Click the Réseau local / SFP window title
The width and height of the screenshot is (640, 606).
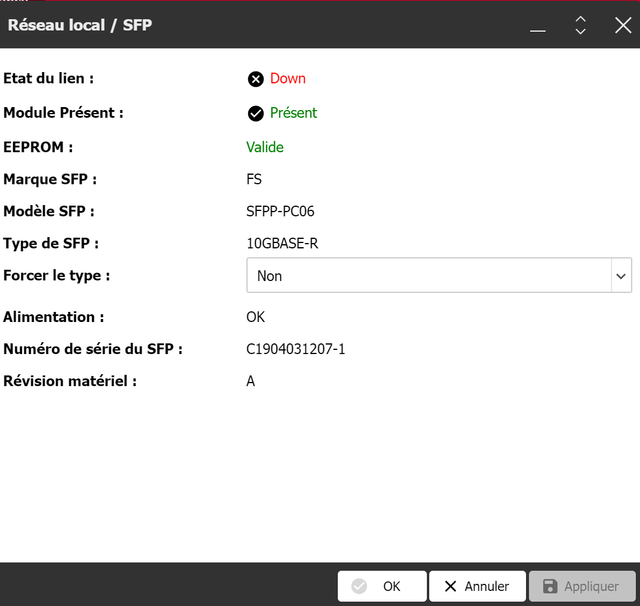[80, 25]
